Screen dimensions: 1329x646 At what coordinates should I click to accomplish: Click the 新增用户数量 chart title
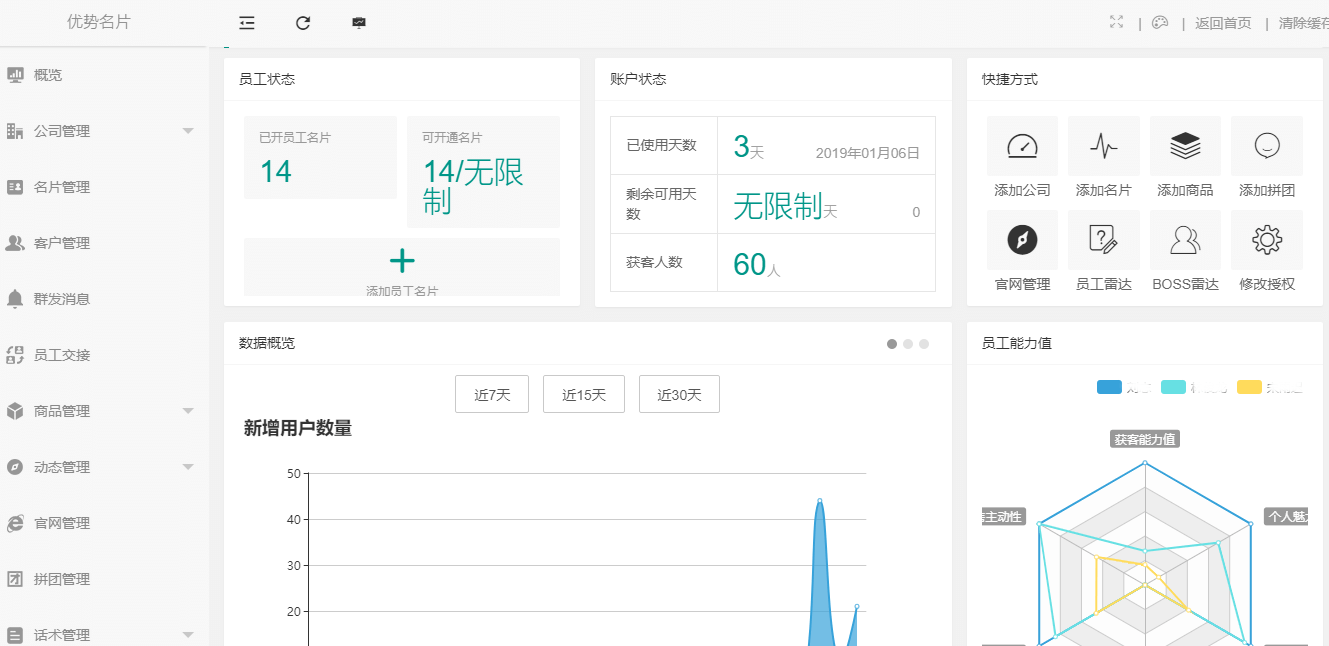click(x=298, y=428)
